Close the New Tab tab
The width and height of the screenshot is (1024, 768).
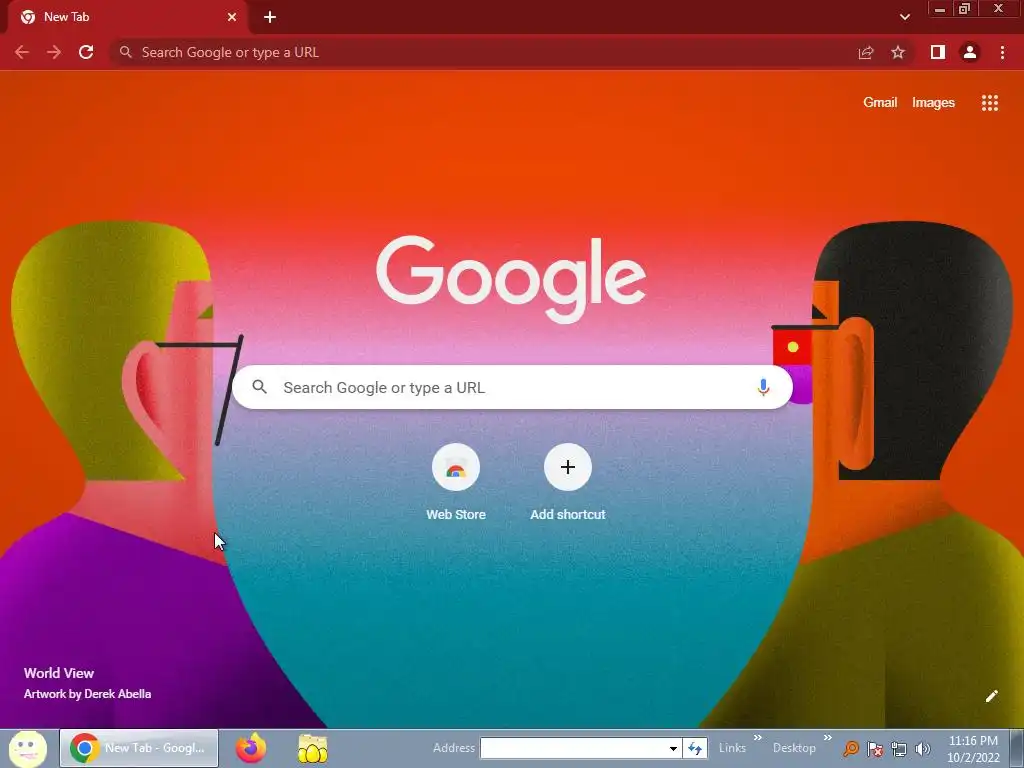tap(232, 17)
